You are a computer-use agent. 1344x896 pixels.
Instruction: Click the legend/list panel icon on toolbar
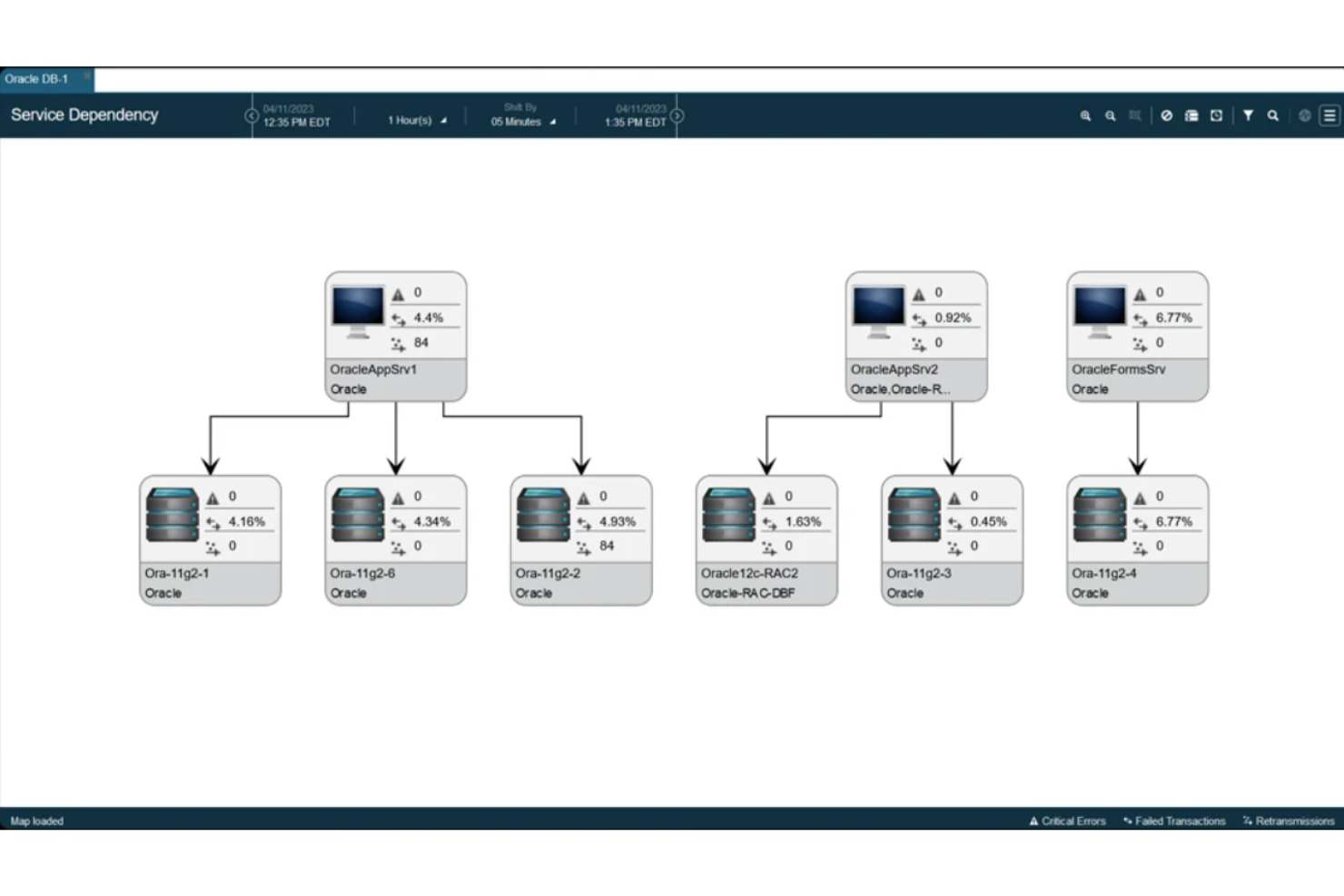[1191, 116]
